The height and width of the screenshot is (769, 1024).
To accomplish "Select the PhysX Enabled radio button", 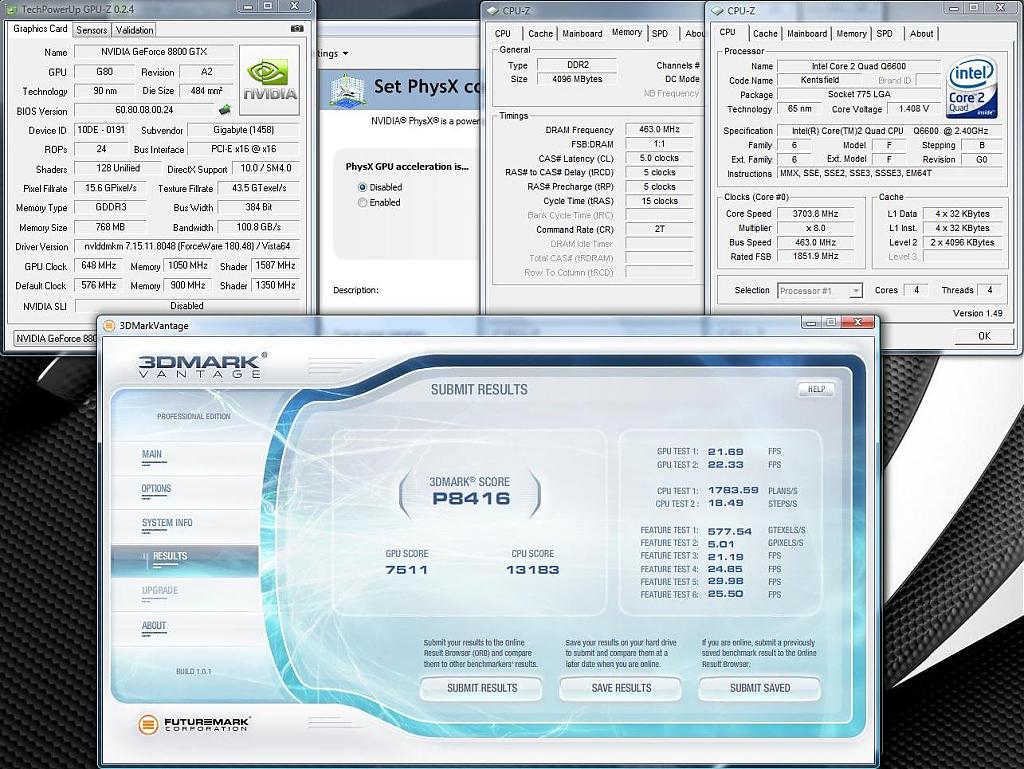I will pos(362,203).
